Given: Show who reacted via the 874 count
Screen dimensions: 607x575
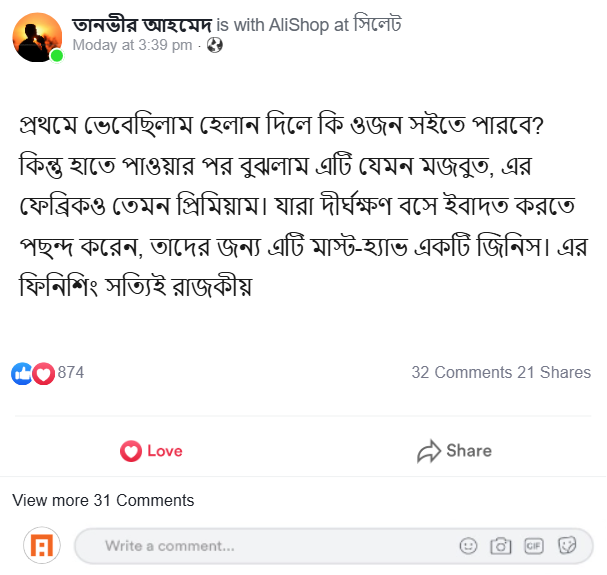Looking at the screenshot, I should pyautogui.click(x=71, y=373).
